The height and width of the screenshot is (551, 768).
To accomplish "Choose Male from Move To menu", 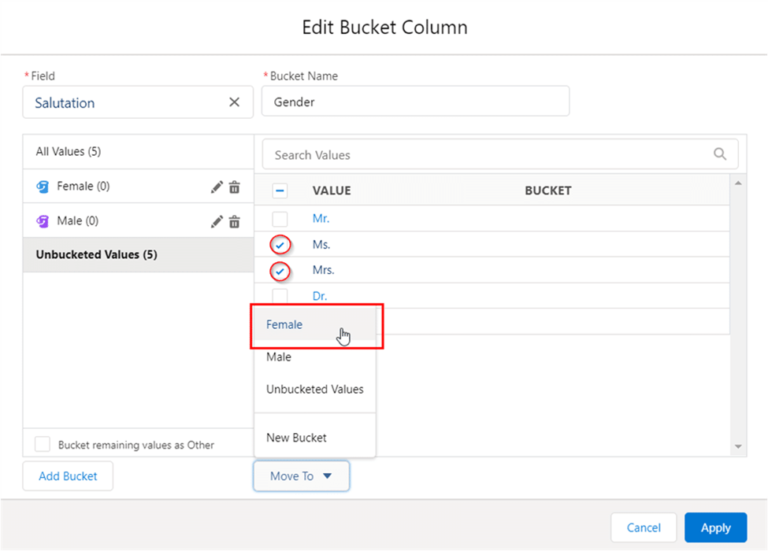I will click(x=315, y=357).
